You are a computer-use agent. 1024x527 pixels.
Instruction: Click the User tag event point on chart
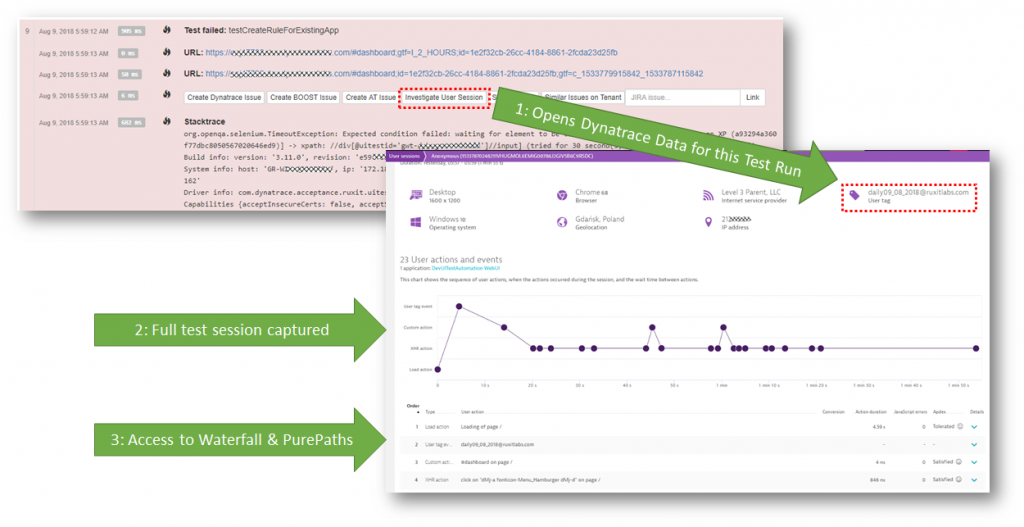point(459,306)
